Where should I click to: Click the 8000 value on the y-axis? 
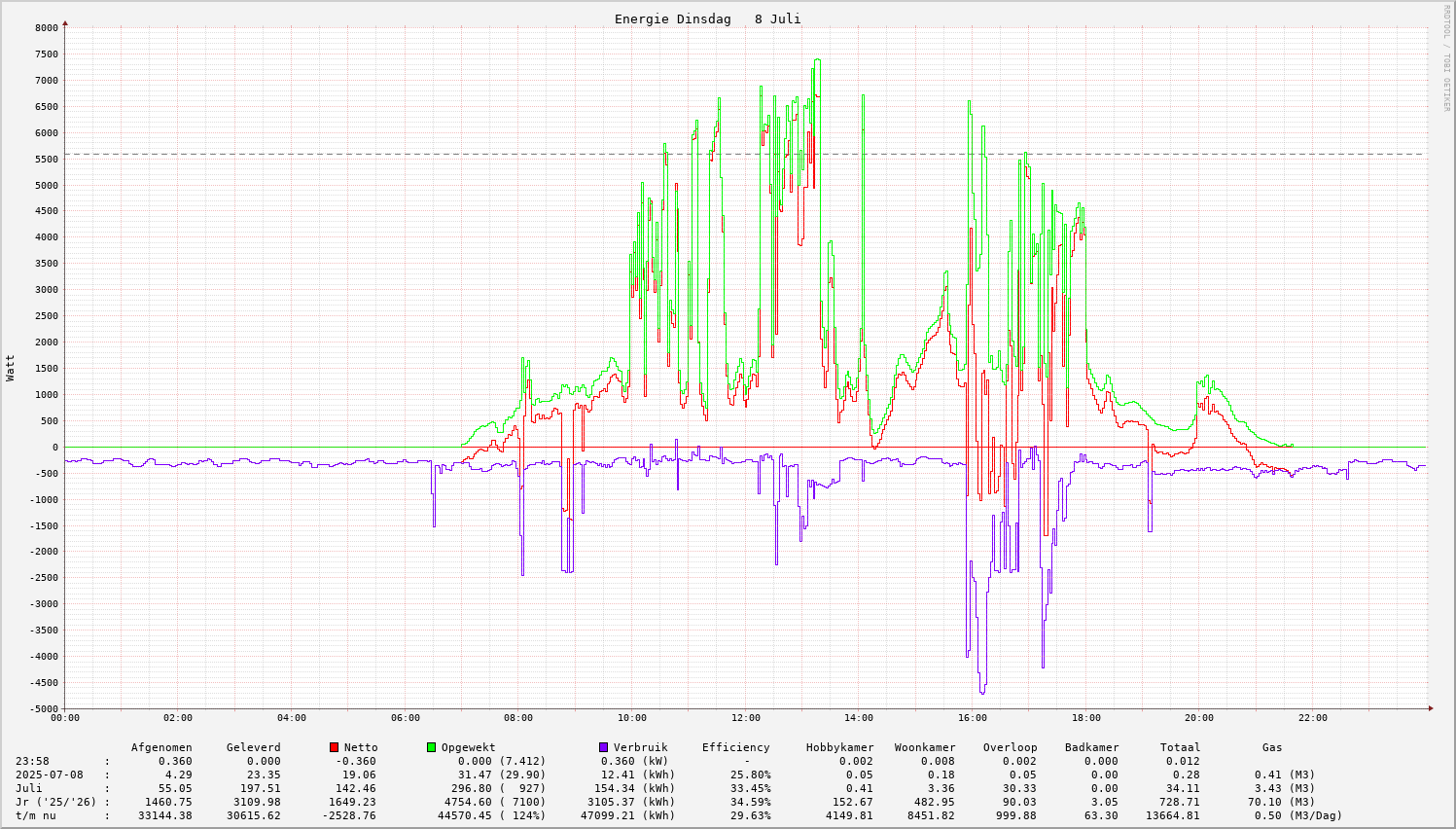[47, 28]
